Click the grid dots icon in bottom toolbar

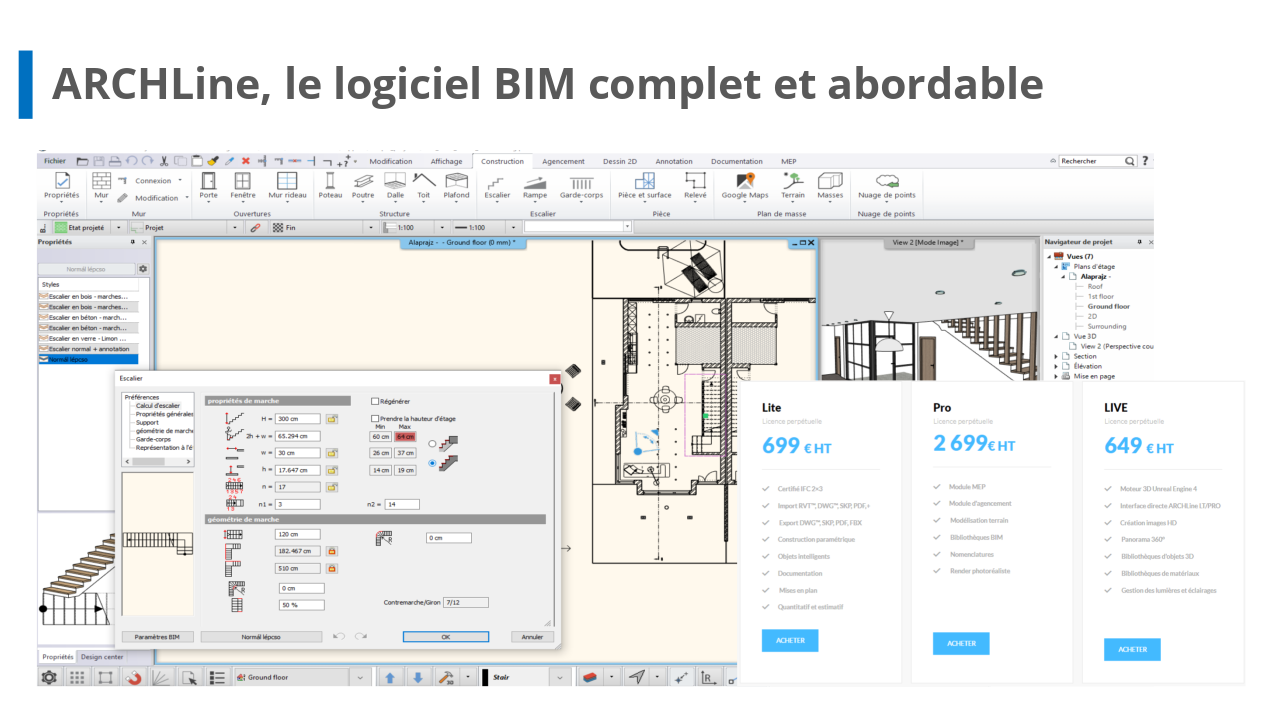pos(77,677)
